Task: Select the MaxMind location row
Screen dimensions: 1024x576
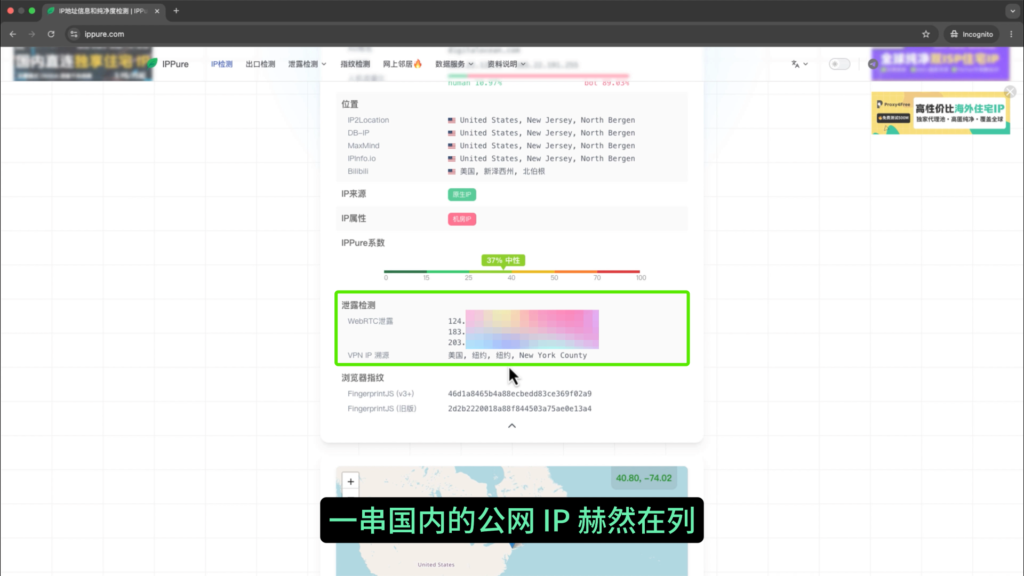Action: click(x=512, y=146)
